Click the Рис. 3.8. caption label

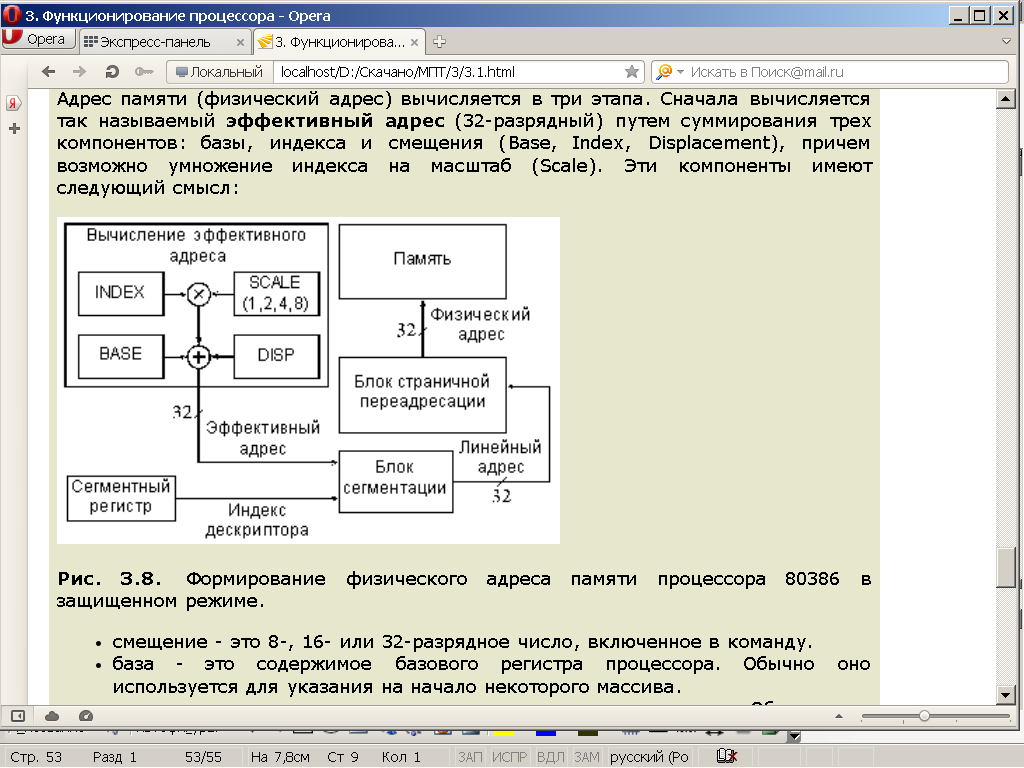(109, 579)
